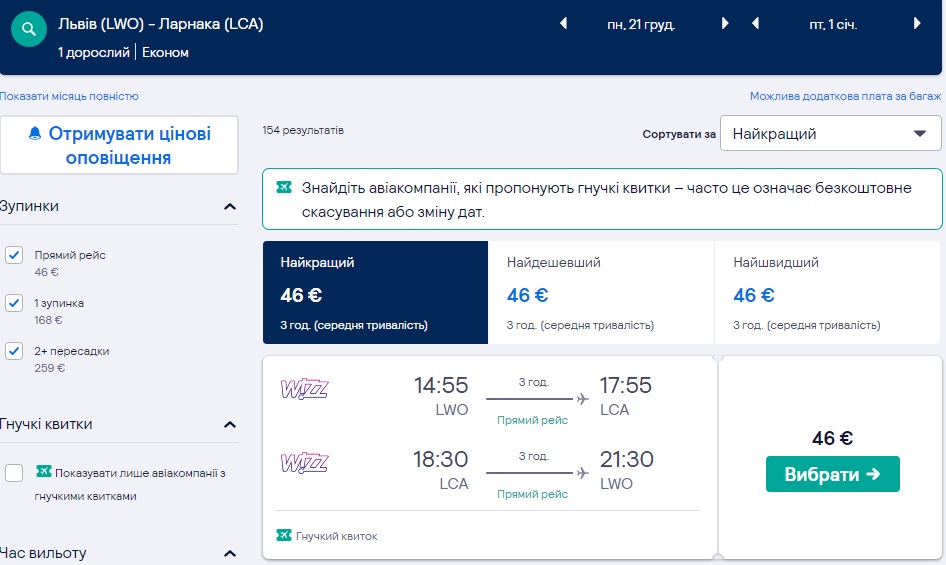Go to next departure date after 21 груд.

pos(725,24)
